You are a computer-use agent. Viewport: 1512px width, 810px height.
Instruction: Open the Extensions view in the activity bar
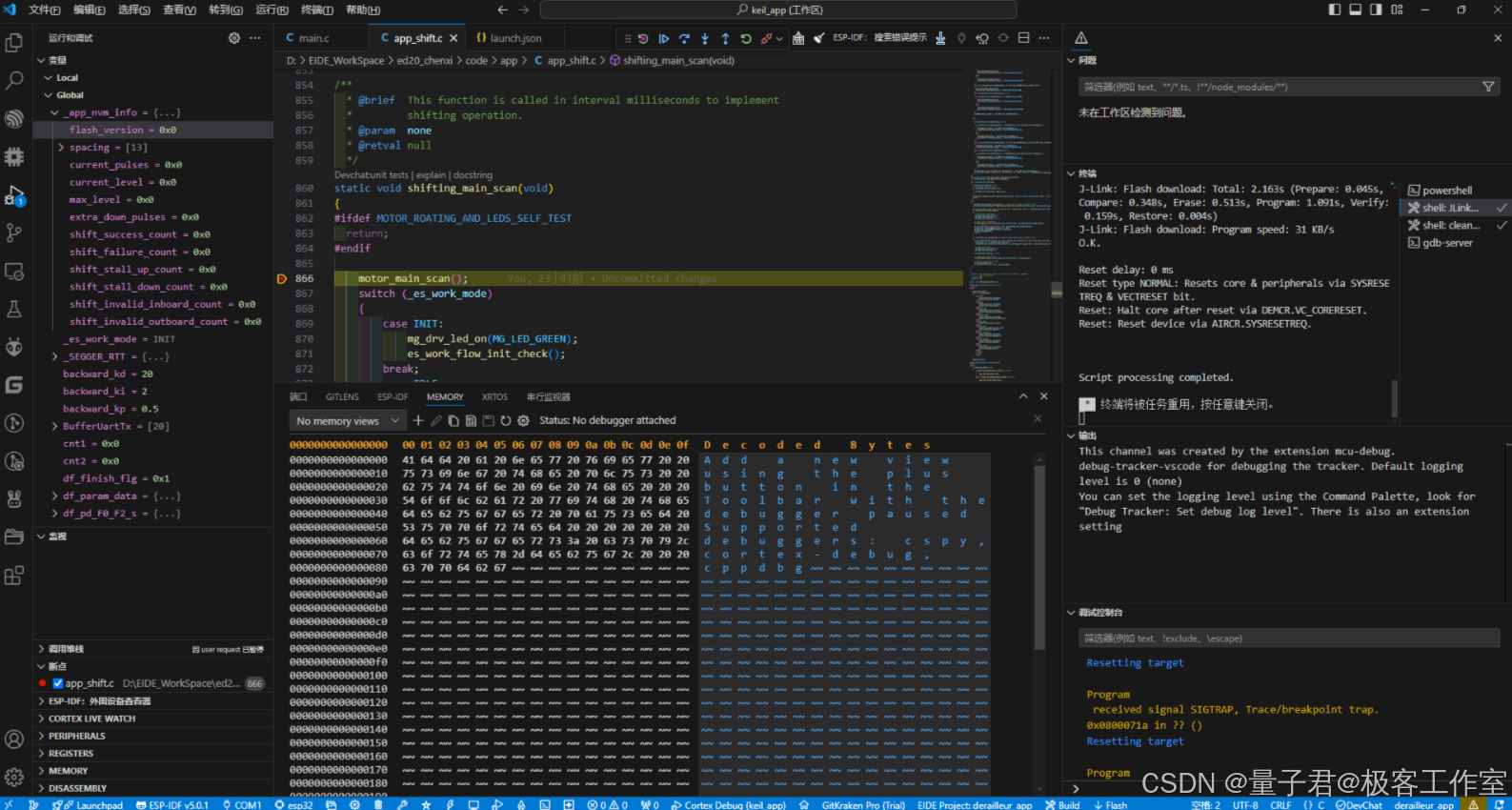coord(14,576)
